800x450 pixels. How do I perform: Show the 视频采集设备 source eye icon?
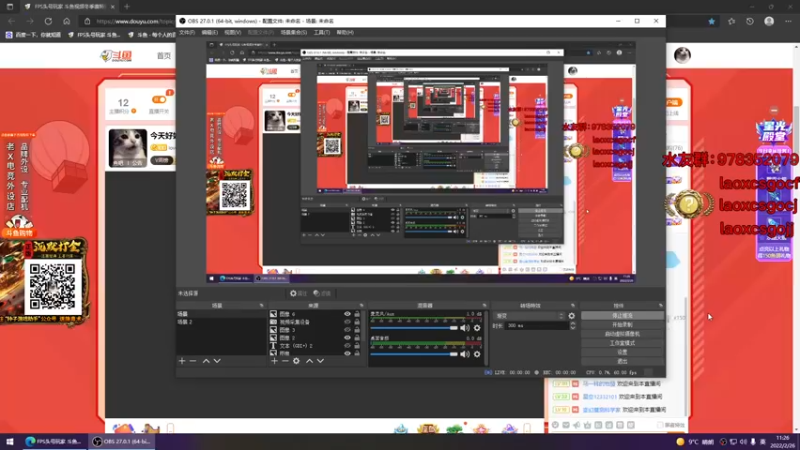click(347, 322)
